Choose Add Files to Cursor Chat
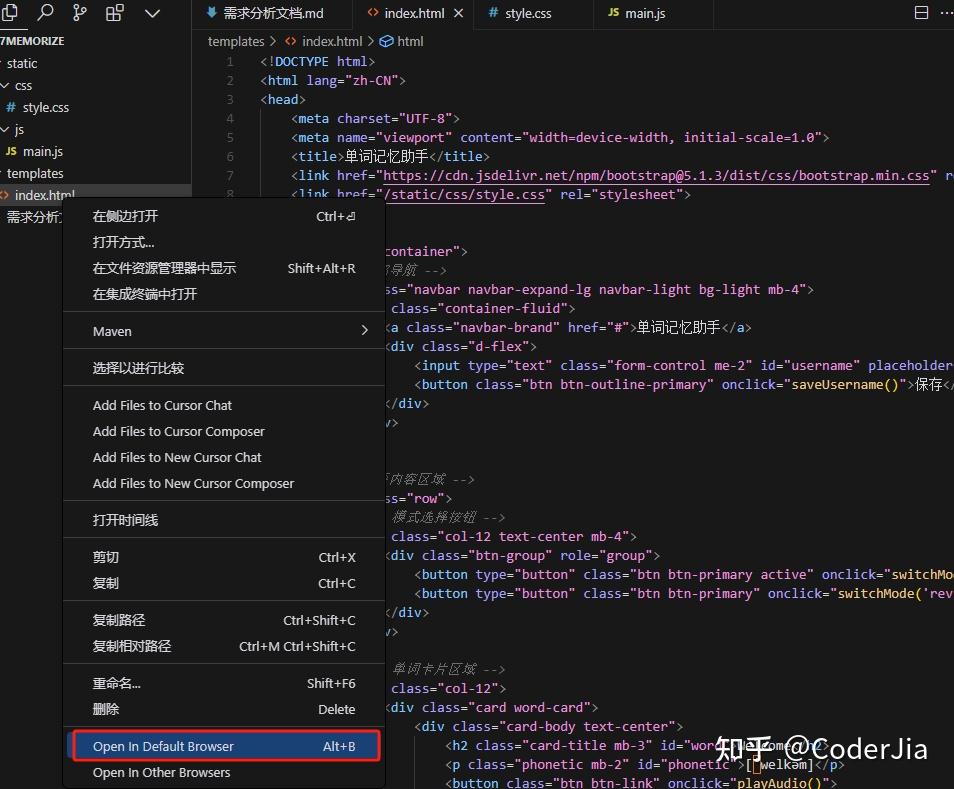Screen dimensions: 954x789 [163, 405]
